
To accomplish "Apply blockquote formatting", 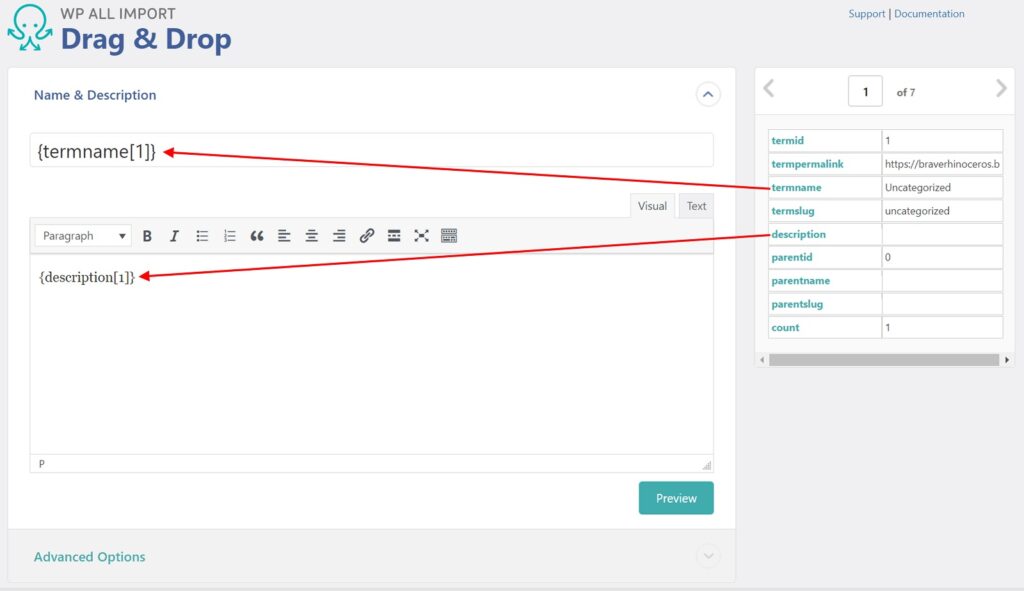I will point(257,236).
